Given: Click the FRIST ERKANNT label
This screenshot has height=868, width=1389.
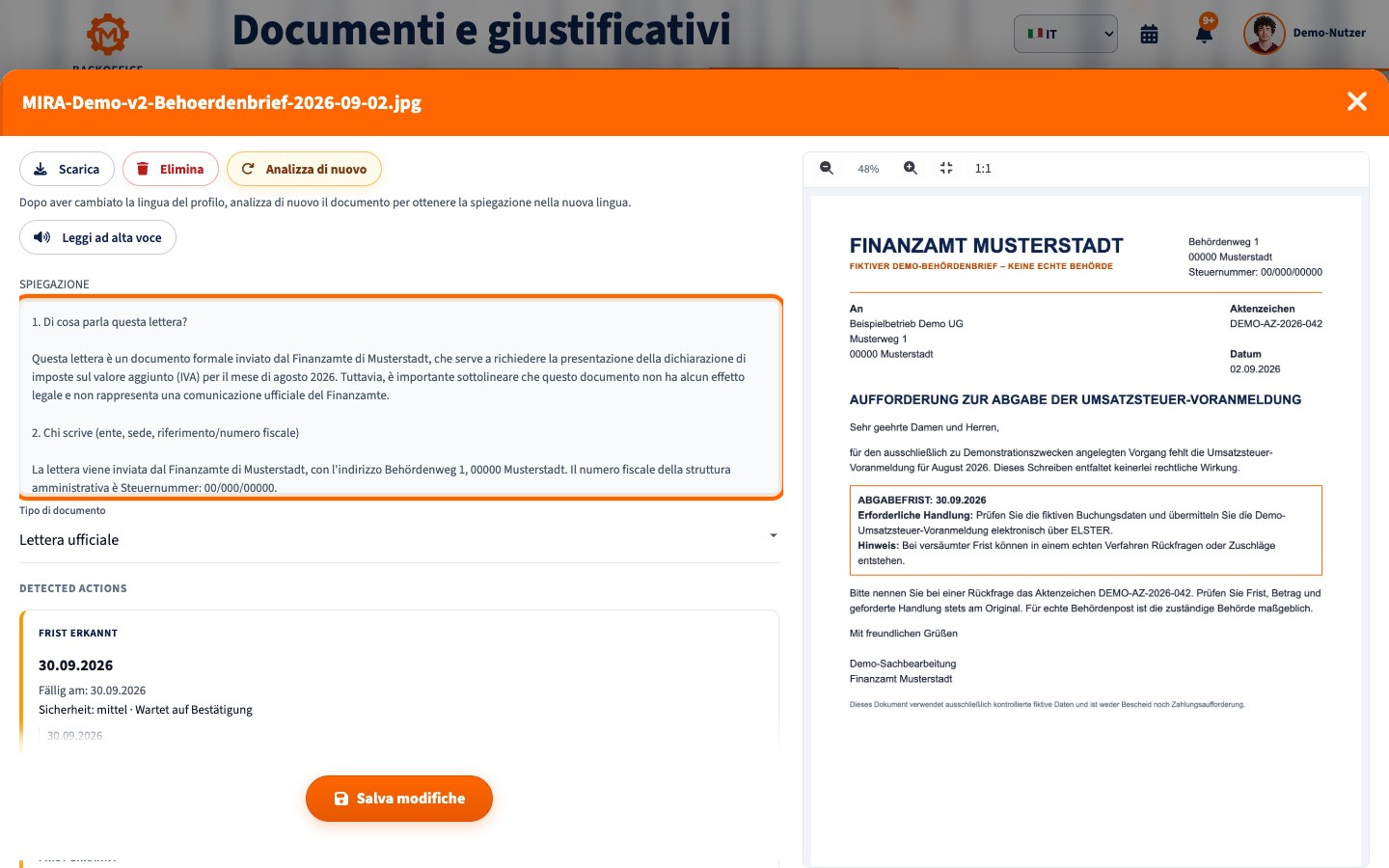Looking at the screenshot, I should (x=78, y=634).
